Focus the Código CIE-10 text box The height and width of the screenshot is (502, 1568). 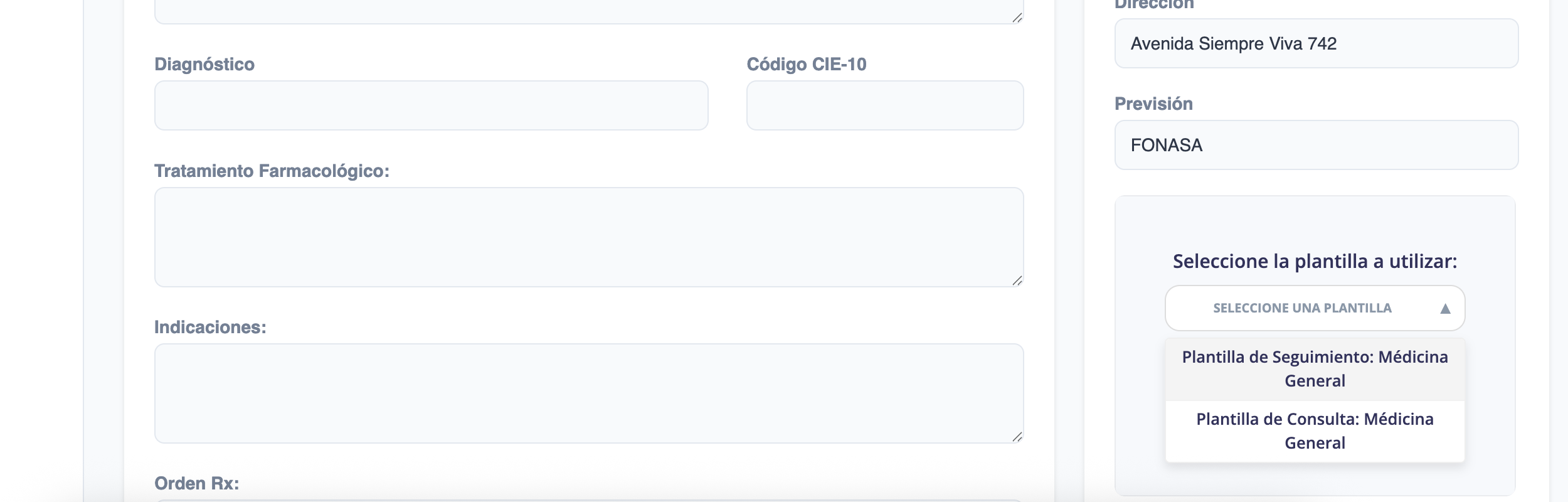pos(885,105)
